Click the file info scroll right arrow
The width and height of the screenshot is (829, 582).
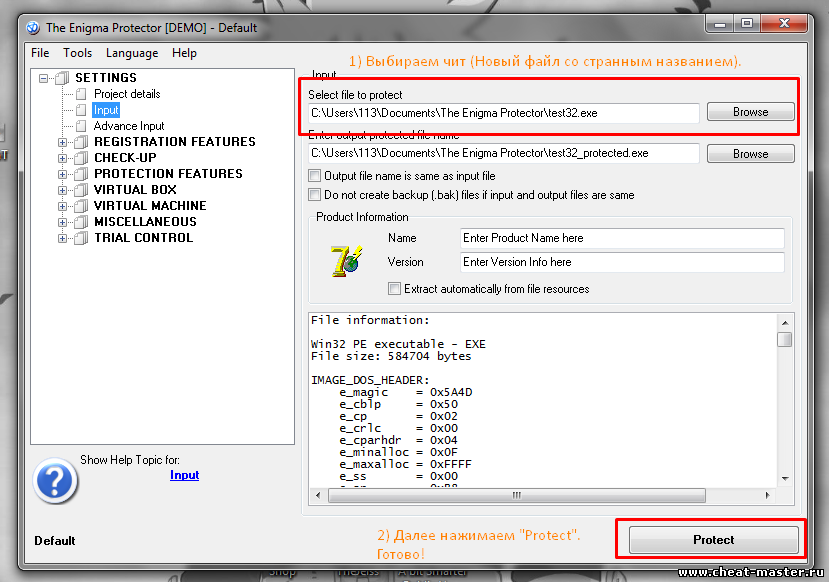768,495
